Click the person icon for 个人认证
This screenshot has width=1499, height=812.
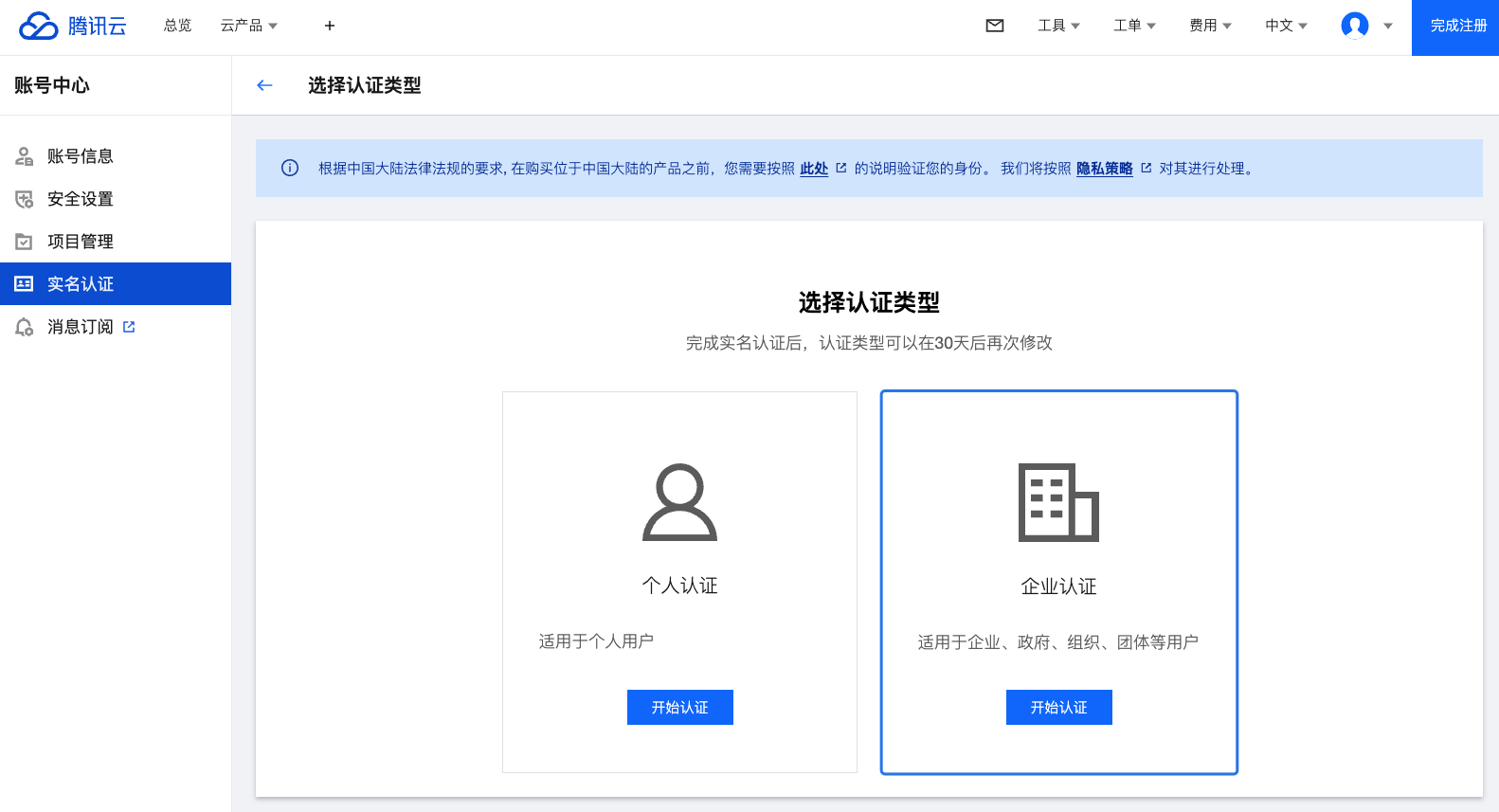click(679, 502)
